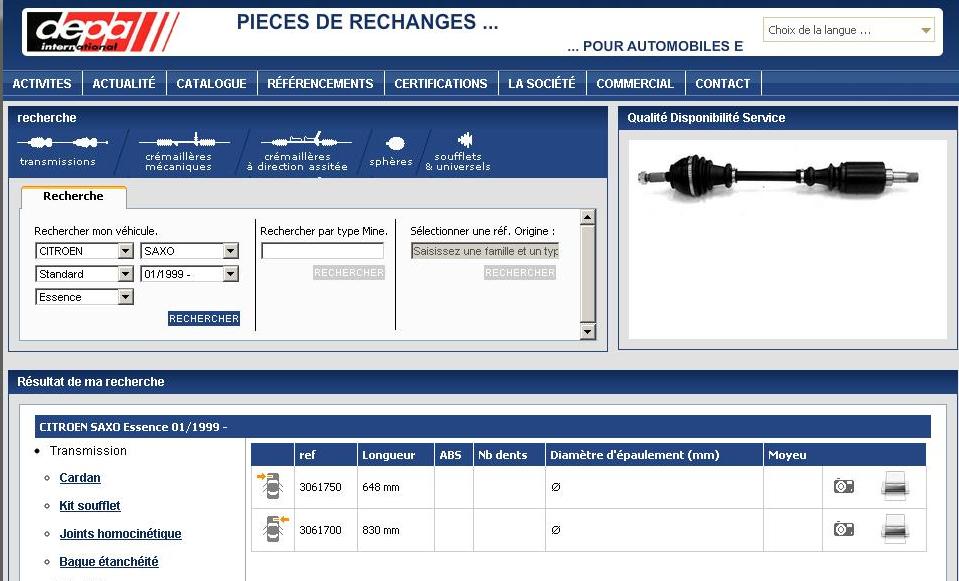Viewport: 959px width, 581px height.
Task: View camera image for ref 3061700
Action: point(843,529)
